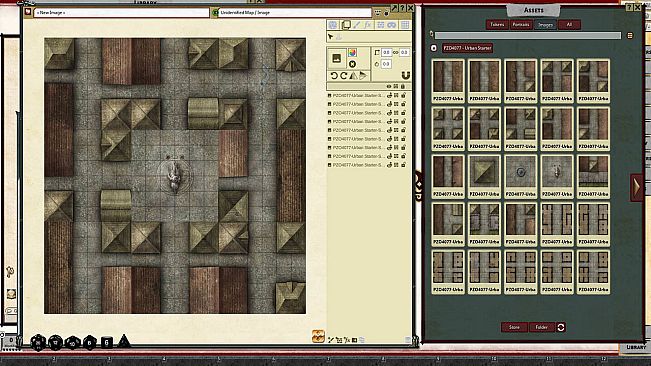Screen dimensions: 651x366
Task: Switch to All tab in Assets
Action: click(569, 24)
